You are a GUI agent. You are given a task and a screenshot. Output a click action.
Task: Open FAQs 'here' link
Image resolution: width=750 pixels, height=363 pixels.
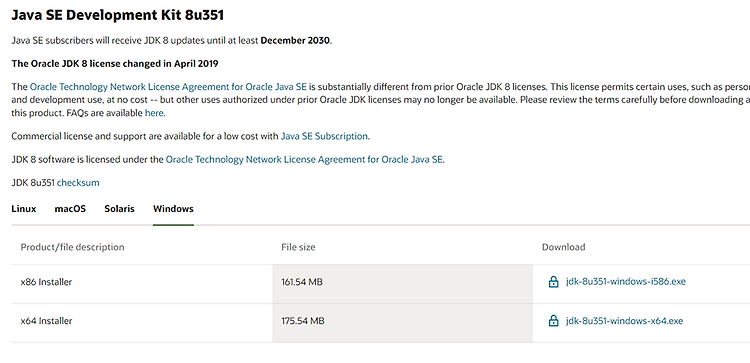tap(154, 113)
